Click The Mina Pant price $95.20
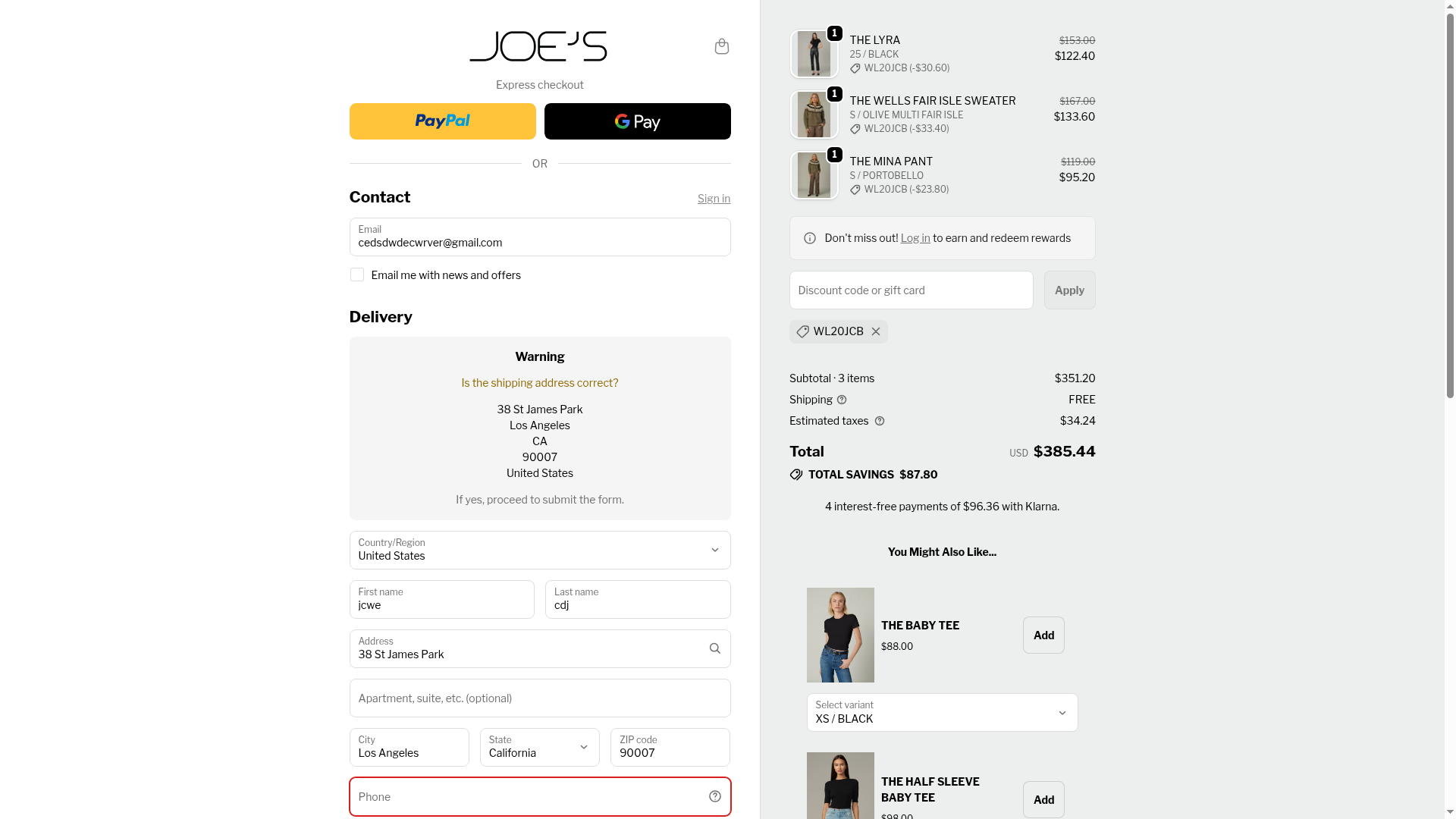Screen dimensions: 1456x819 [1077, 177]
